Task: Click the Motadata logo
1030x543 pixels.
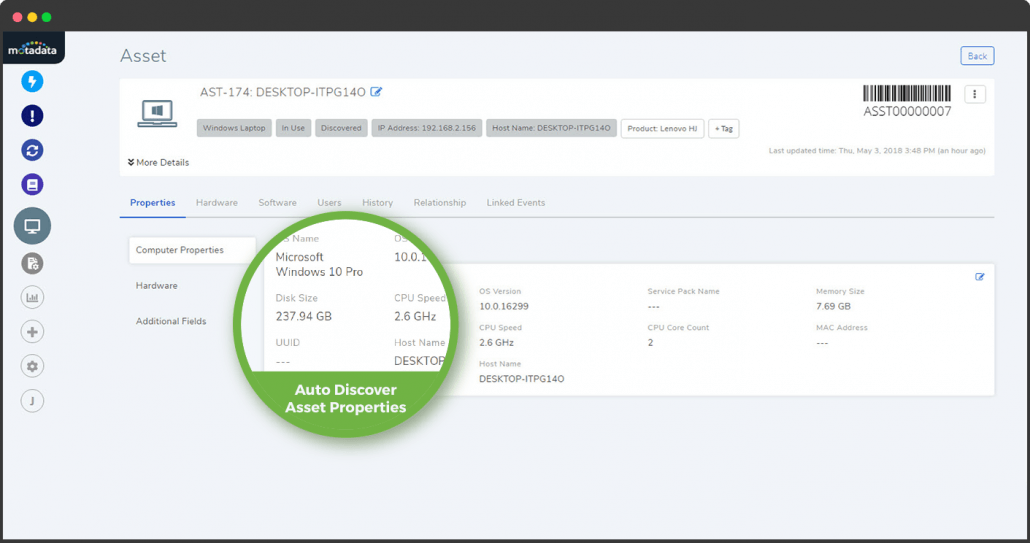Action: 33,49
